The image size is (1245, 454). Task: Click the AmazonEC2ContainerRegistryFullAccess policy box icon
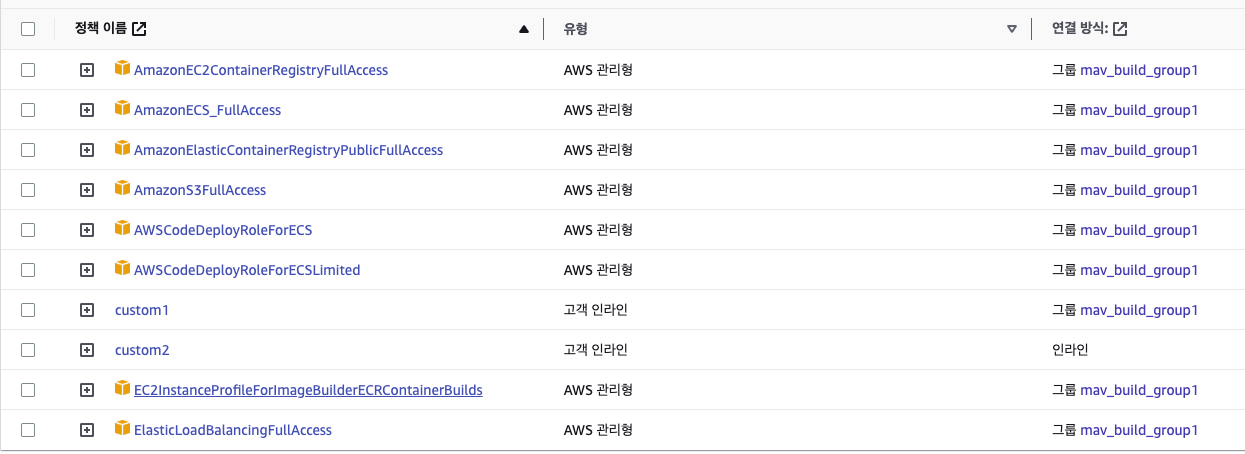click(123, 68)
